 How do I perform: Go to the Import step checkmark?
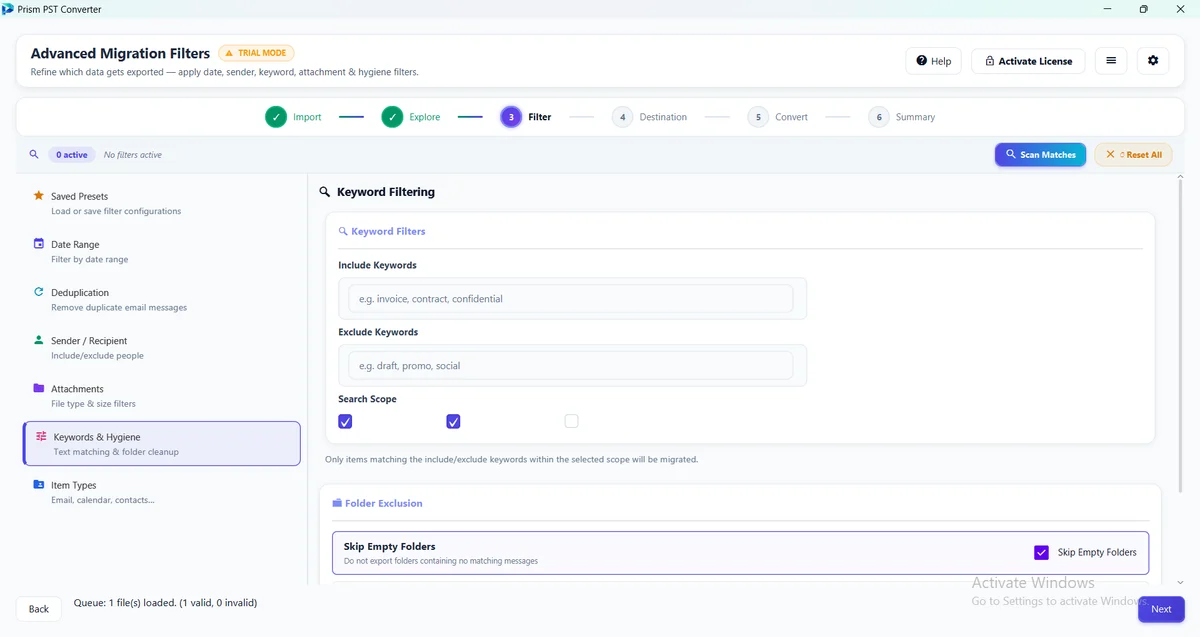(276, 117)
